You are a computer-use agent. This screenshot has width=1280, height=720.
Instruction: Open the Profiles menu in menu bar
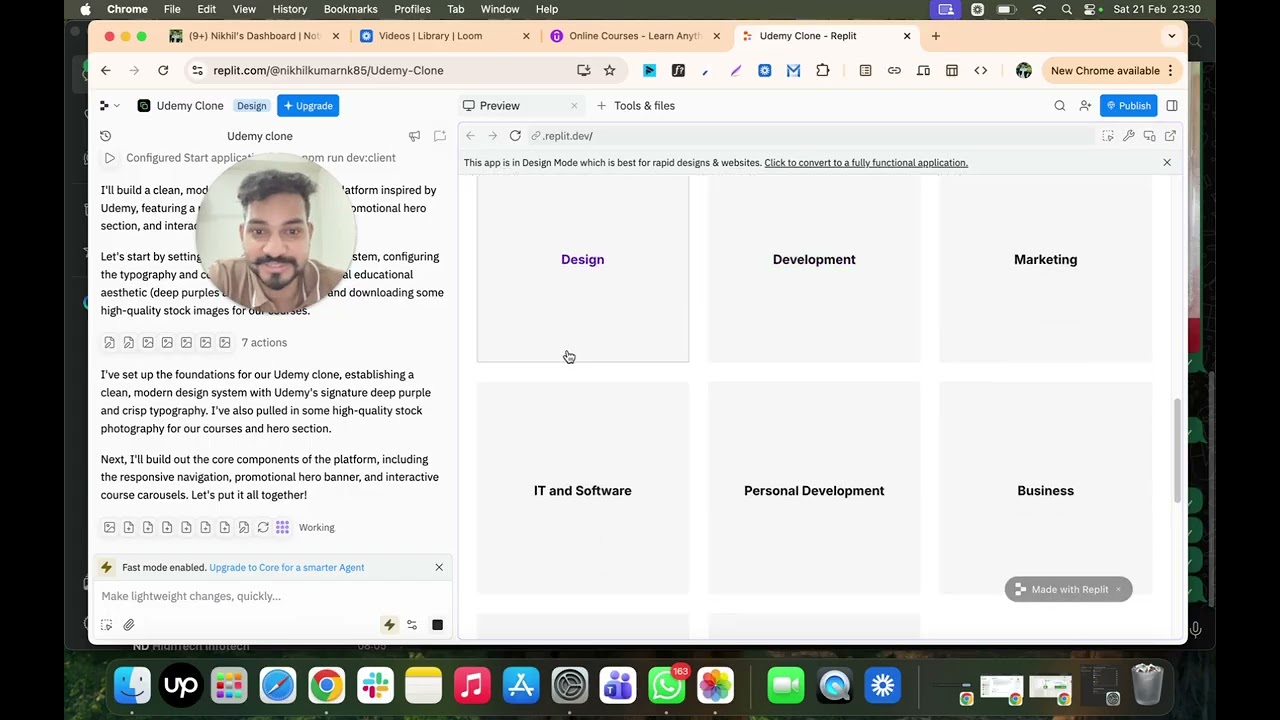(x=412, y=9)
